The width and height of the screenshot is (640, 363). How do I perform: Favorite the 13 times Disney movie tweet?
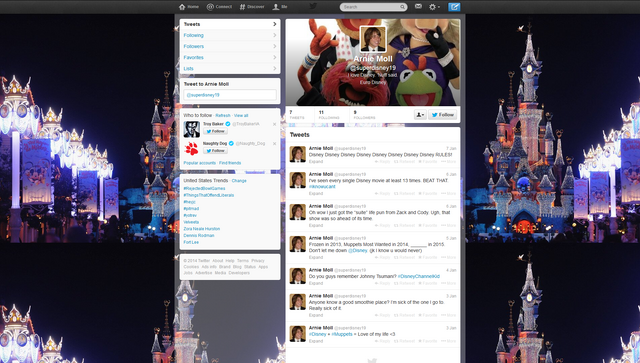(x=428, y=194)
